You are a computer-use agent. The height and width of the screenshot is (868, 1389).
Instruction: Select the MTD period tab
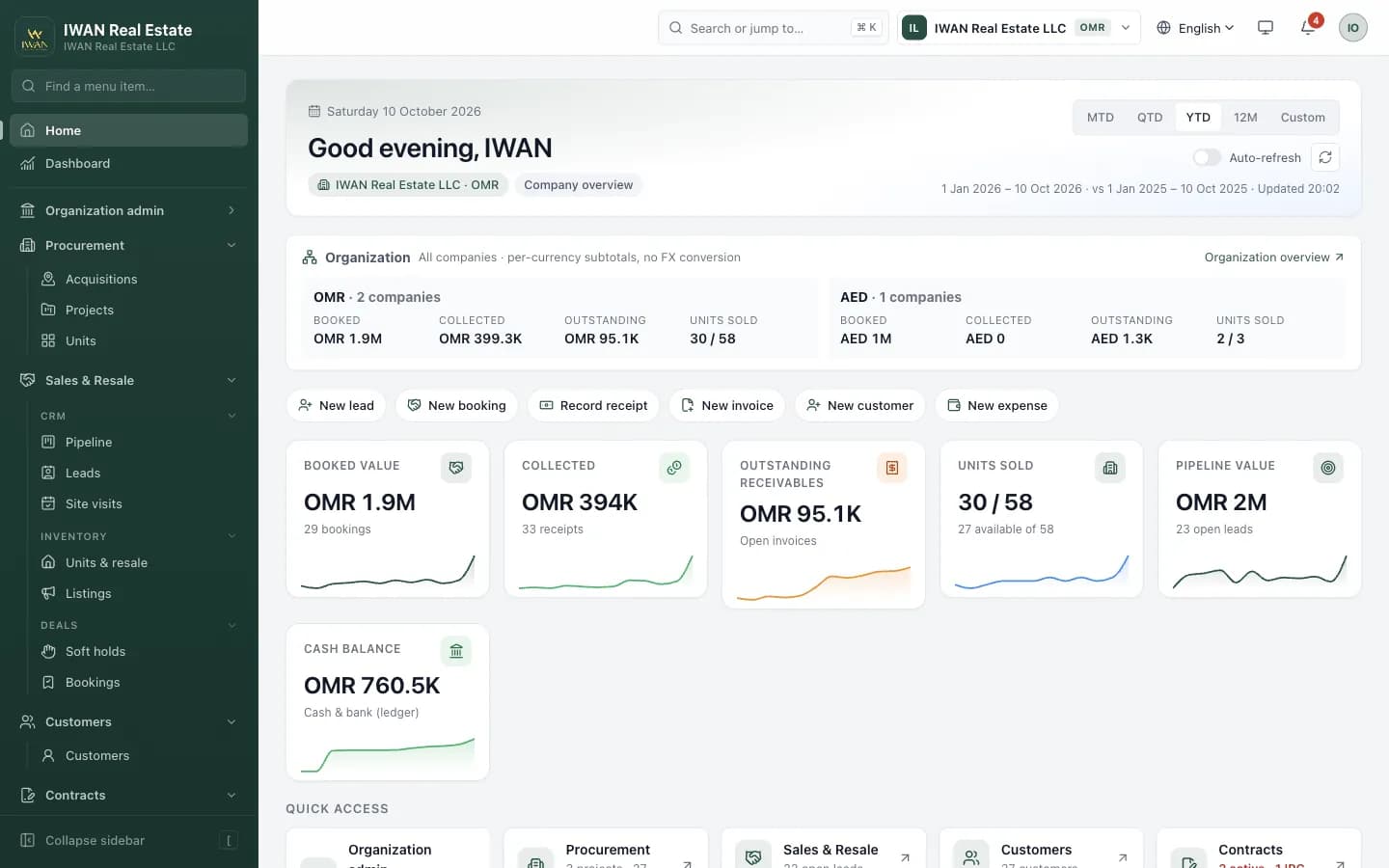tap(1101, 117)
